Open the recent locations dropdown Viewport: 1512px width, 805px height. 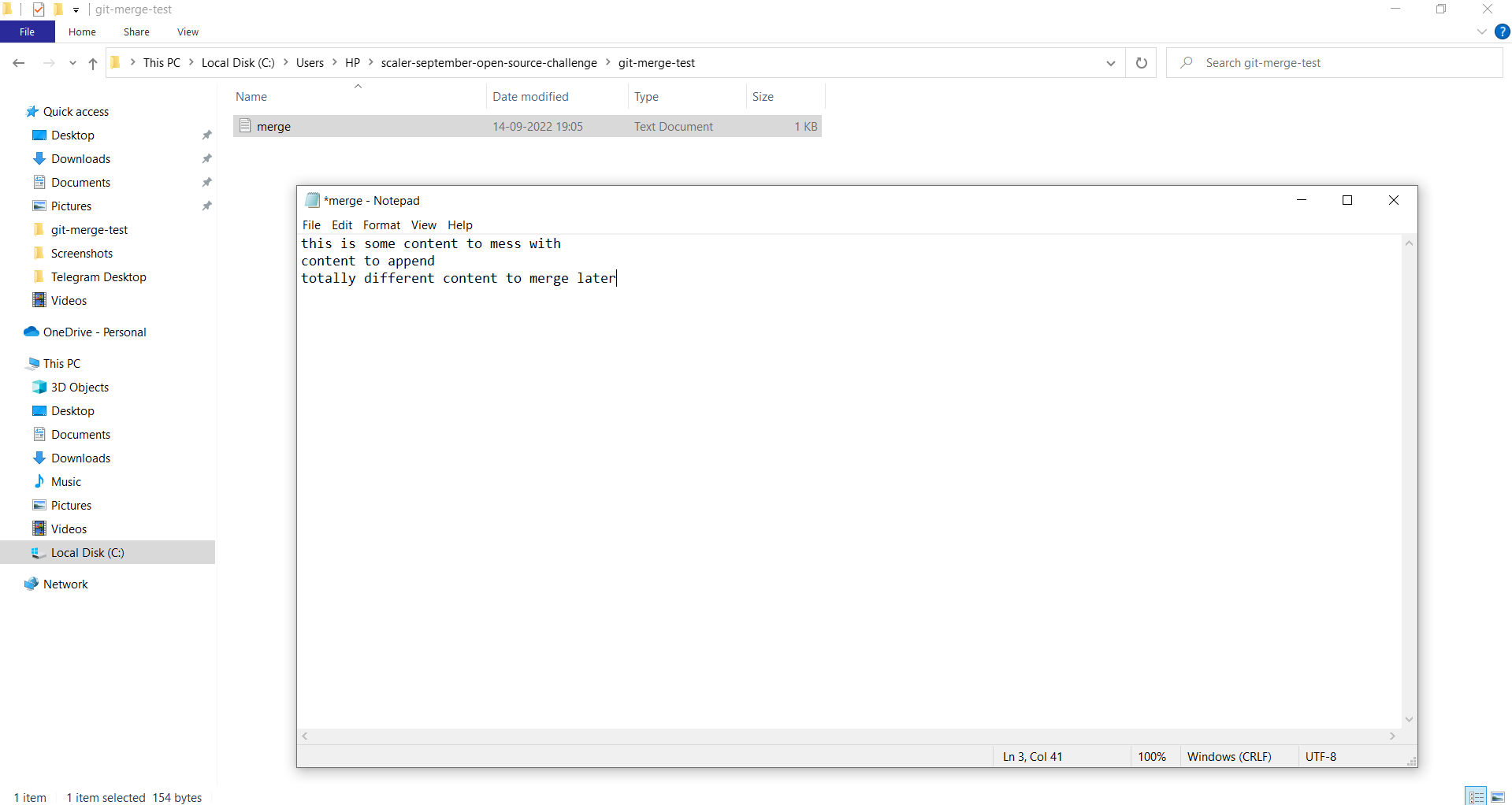click(72, 63)
